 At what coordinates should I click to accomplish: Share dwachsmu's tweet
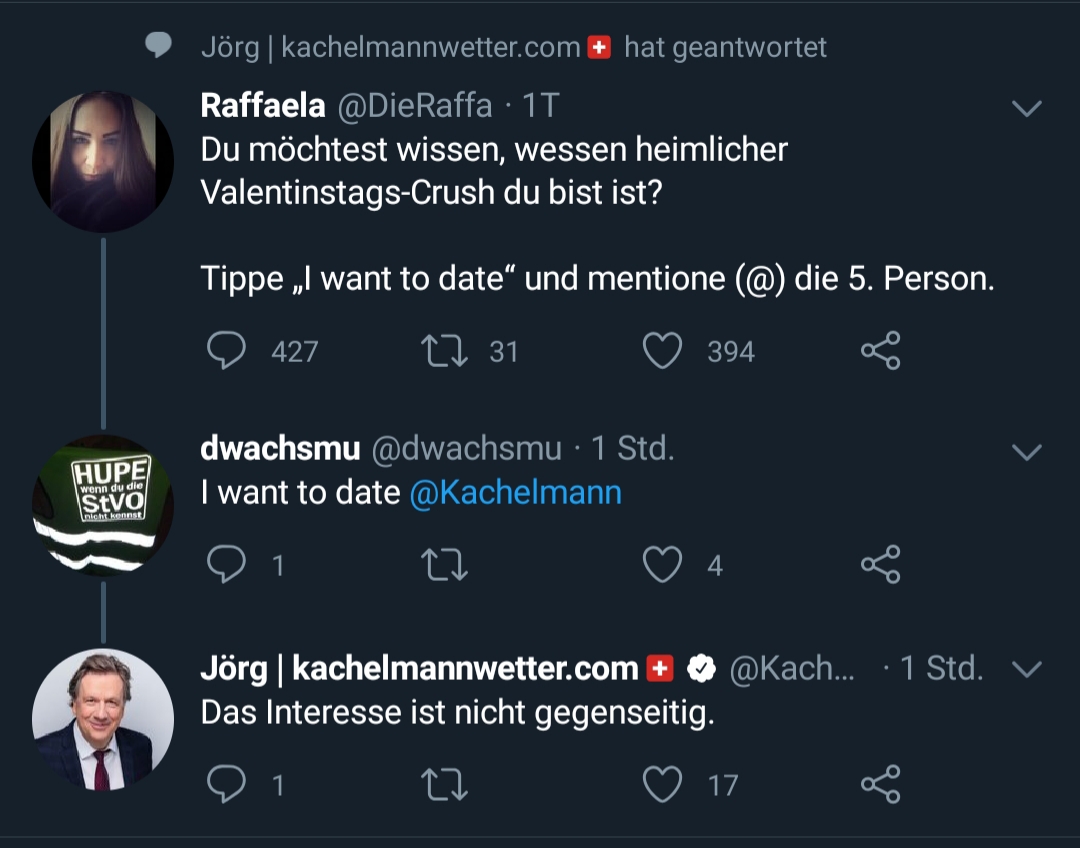coord(880,565)
